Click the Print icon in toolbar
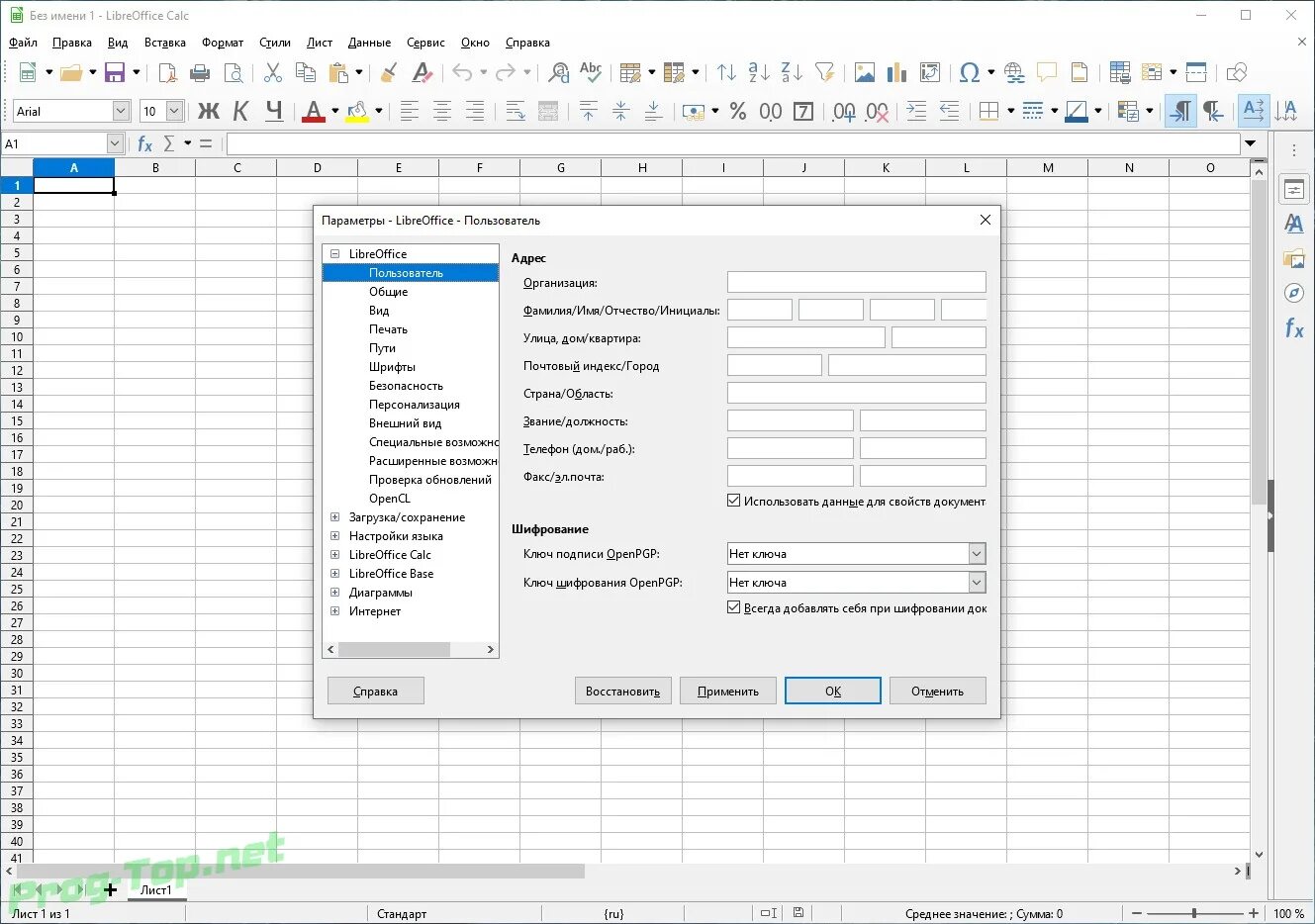1315x924 pixels. [x=200, y=72]
